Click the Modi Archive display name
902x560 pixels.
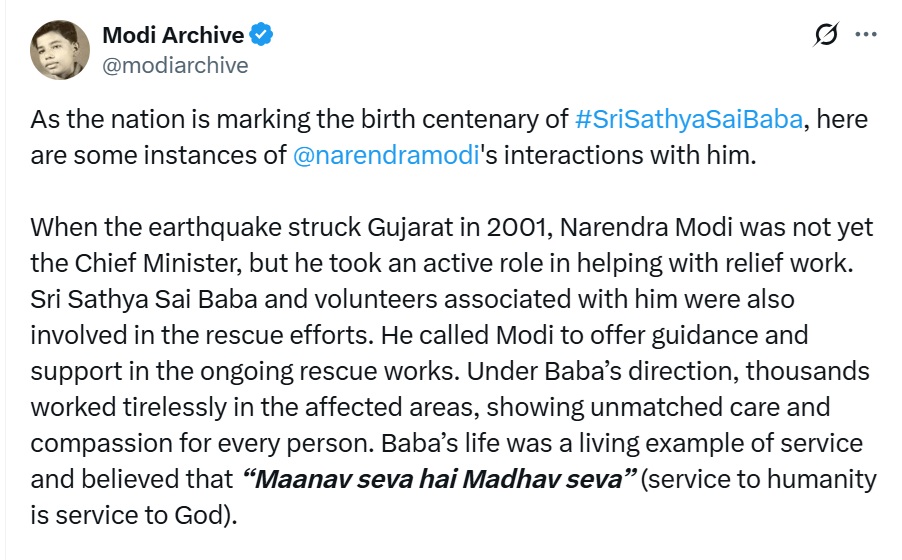[172, 35]
